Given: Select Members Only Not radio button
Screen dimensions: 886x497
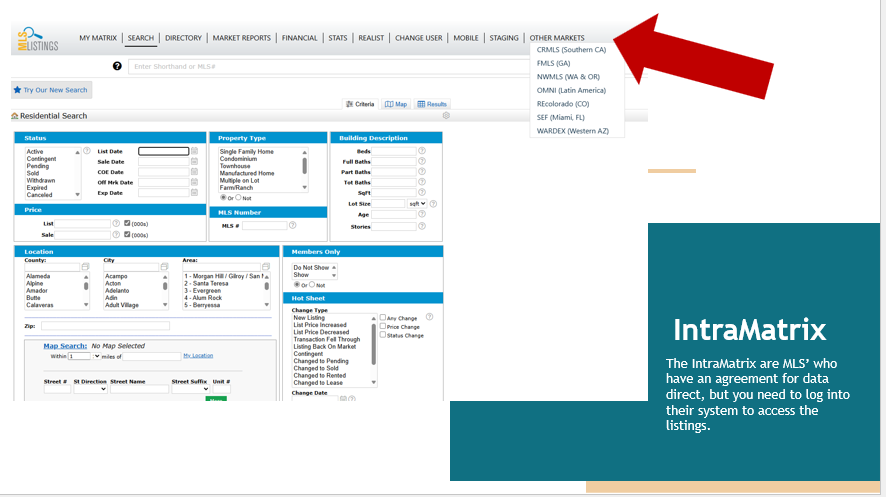Looking at the screenshot, I should coord(312,285).
